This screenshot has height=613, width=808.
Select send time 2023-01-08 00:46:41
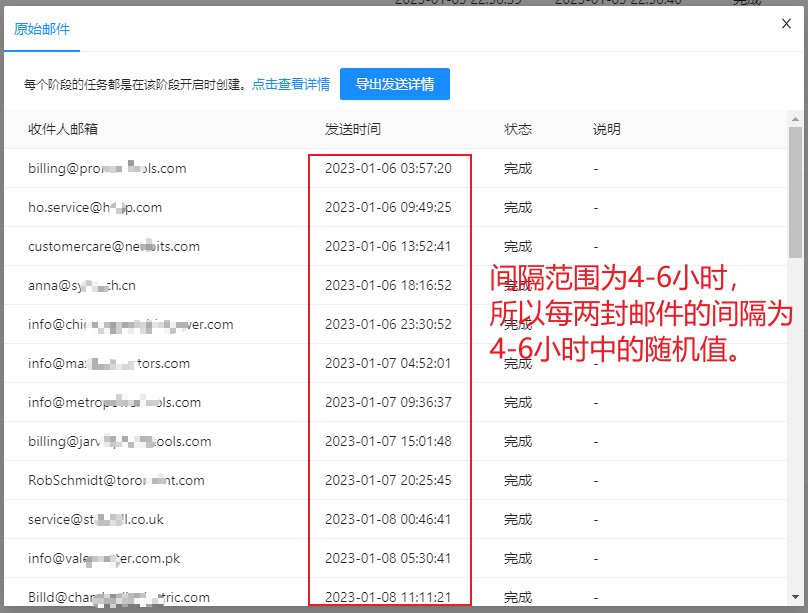[x=388, y=519]
